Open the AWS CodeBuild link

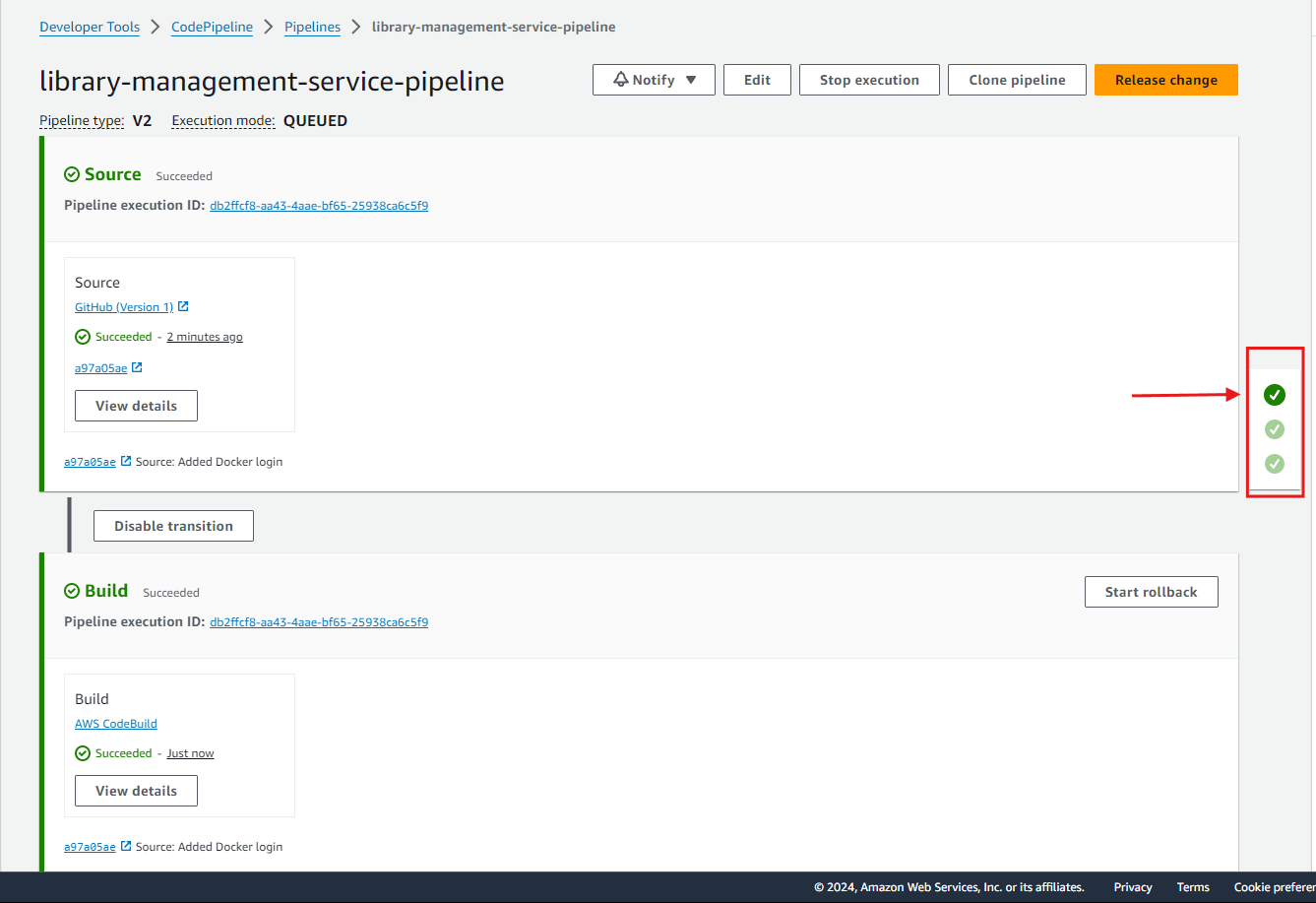tap(116, 724)
